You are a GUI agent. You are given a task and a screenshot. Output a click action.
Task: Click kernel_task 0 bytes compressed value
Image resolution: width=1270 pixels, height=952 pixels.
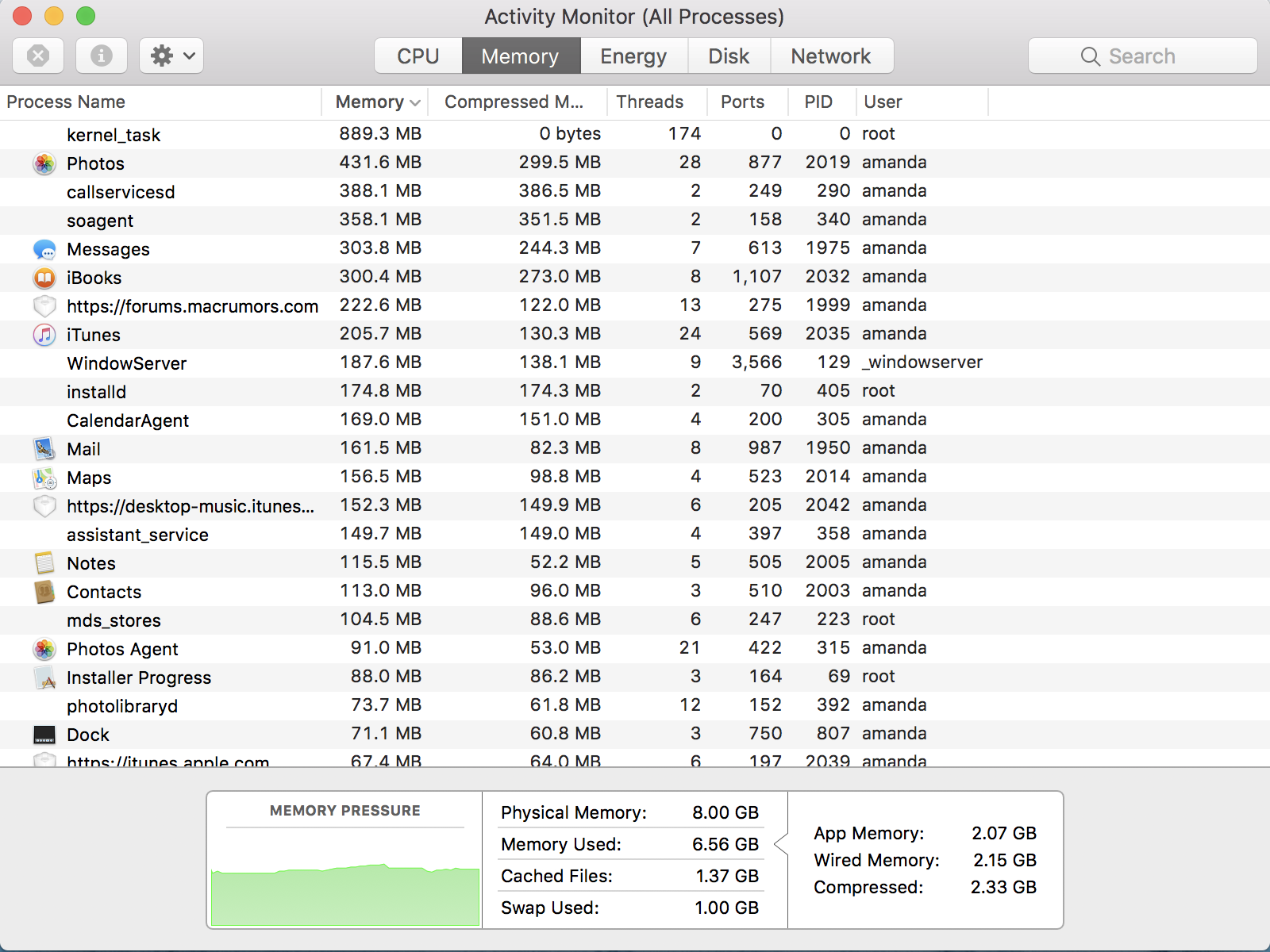570,133
